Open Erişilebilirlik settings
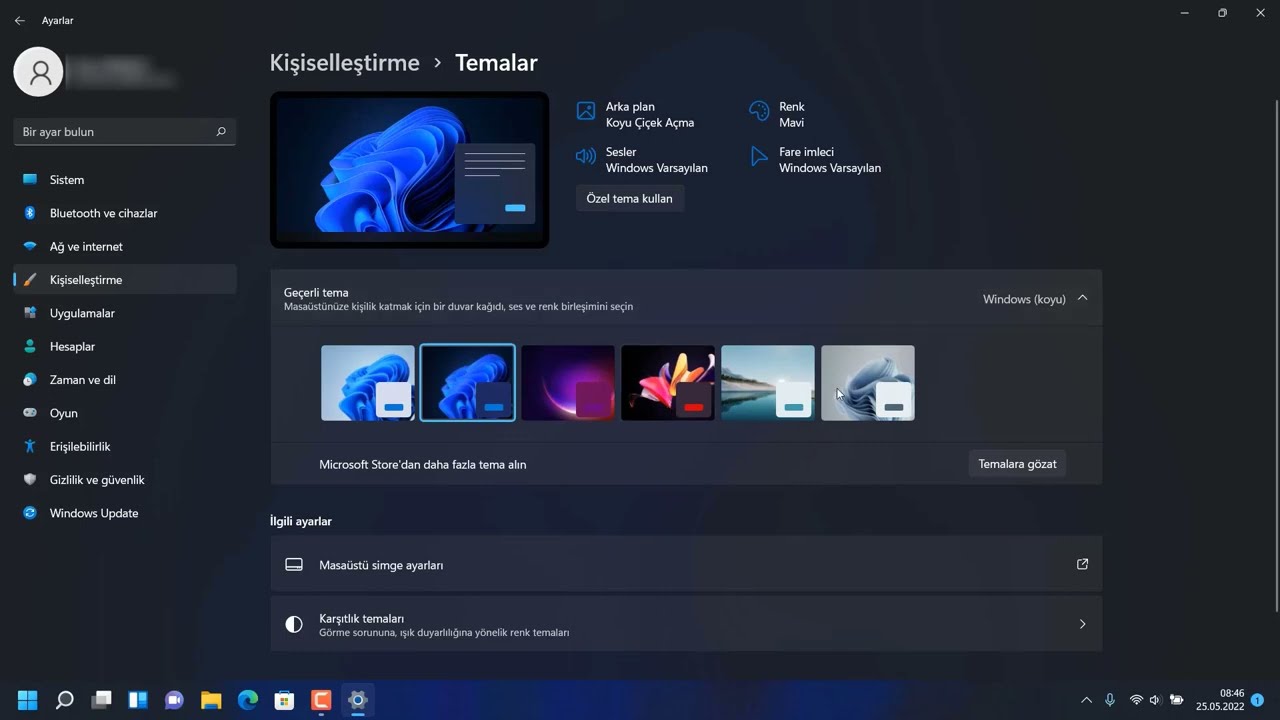The width and height of the screenshot is (1280, 720). point(125,446)
